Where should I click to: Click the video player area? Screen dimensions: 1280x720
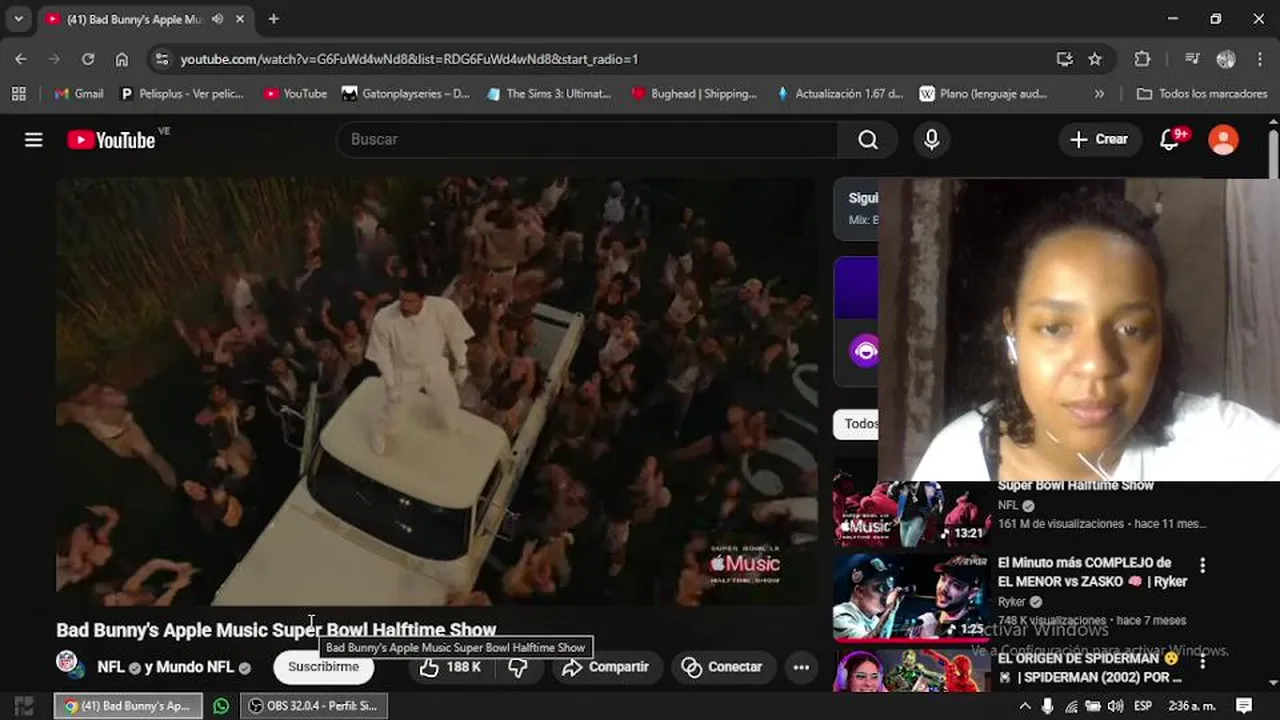tap(437, 391)
